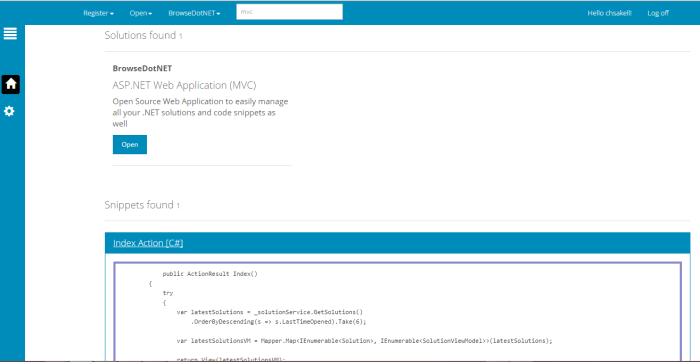Select the solution description starting Open Source Web Application
This screenshot has width=700, height=362.
[x=200, y=112]
